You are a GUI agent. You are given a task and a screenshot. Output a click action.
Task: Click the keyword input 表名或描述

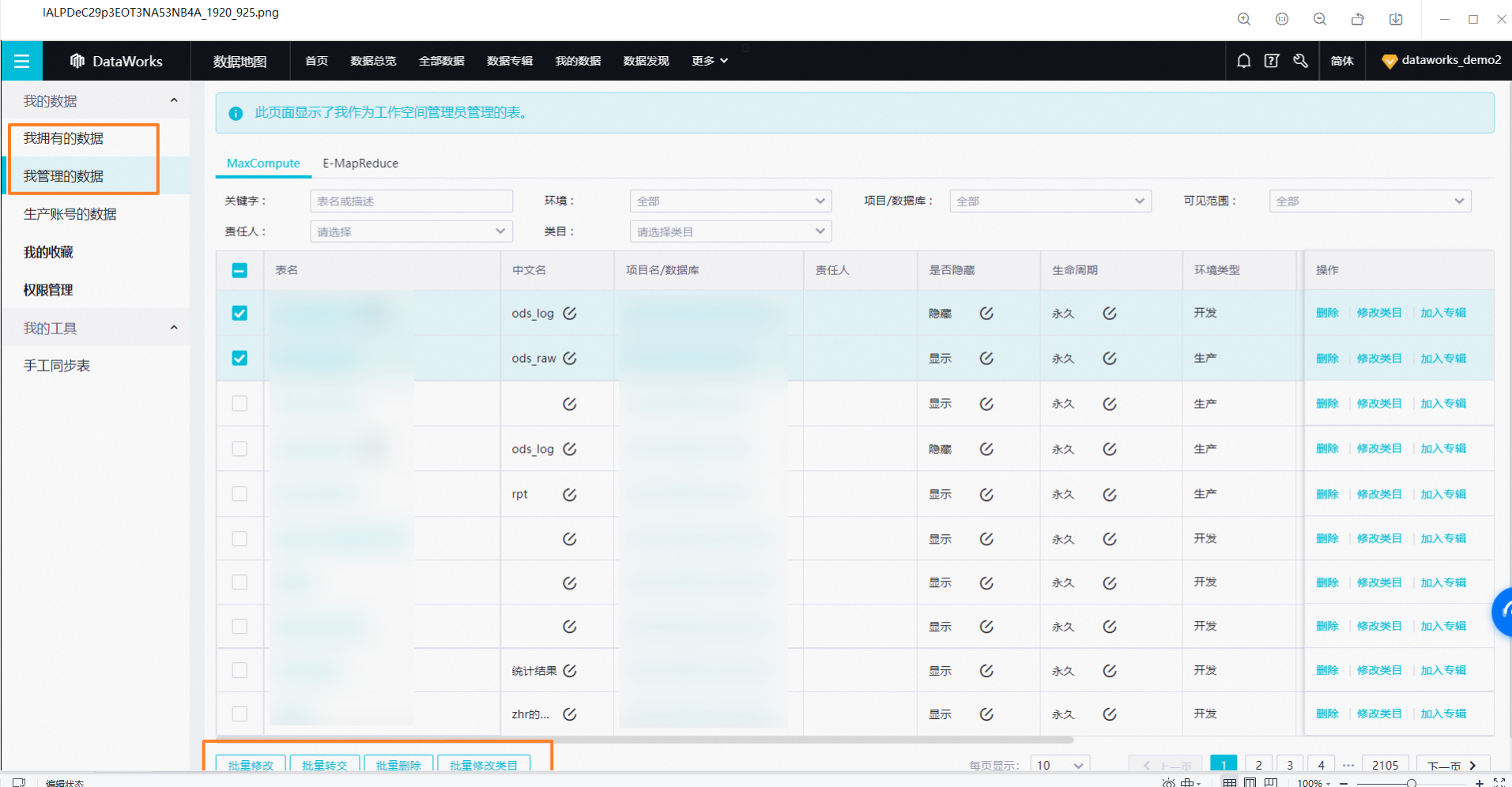coord(411,201)
